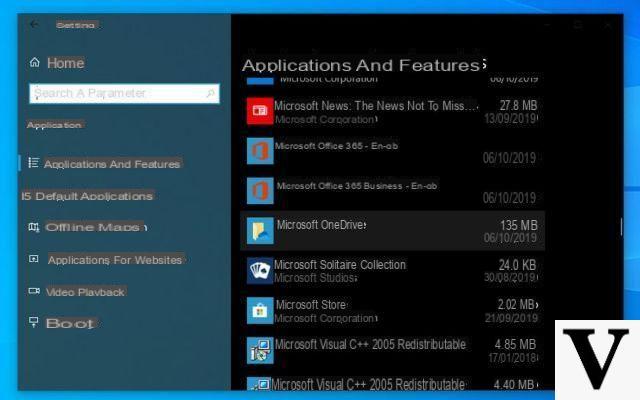Click the 13/09/2019 date of Microsoft News
640x400 pixels.
pyautogui.click(x=511, y=118)
